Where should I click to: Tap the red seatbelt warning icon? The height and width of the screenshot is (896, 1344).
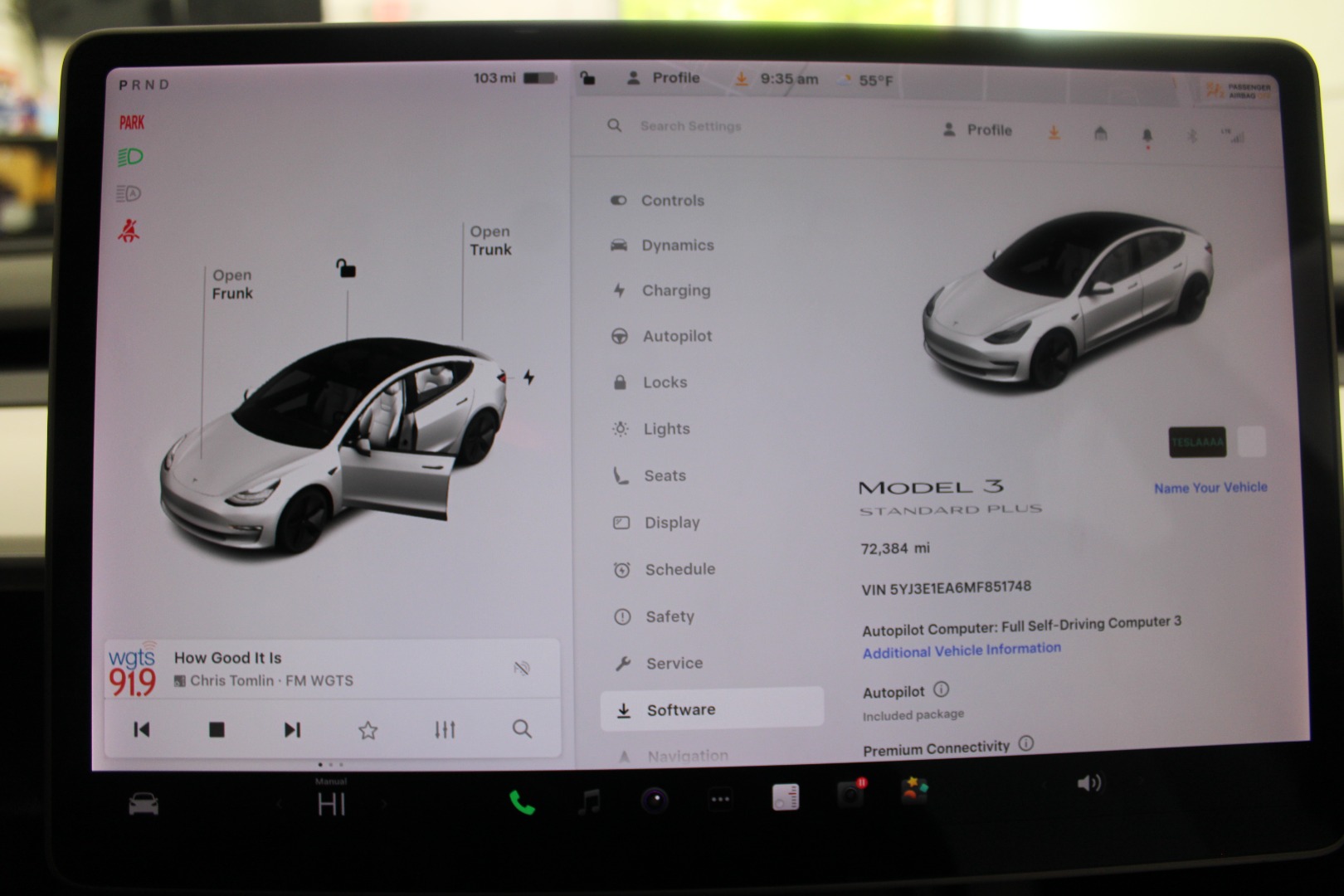[129, 231]
